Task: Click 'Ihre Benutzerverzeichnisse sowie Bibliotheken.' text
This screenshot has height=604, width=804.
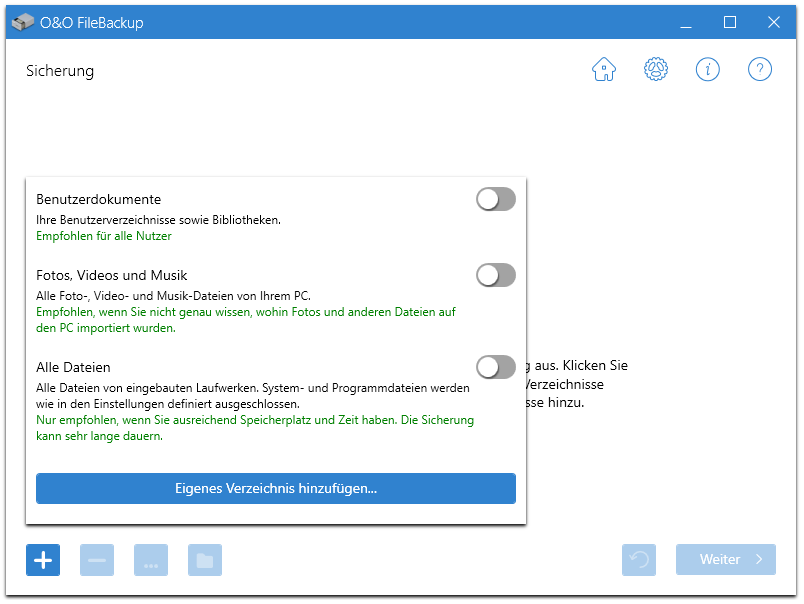Action: tap(158, 220)
